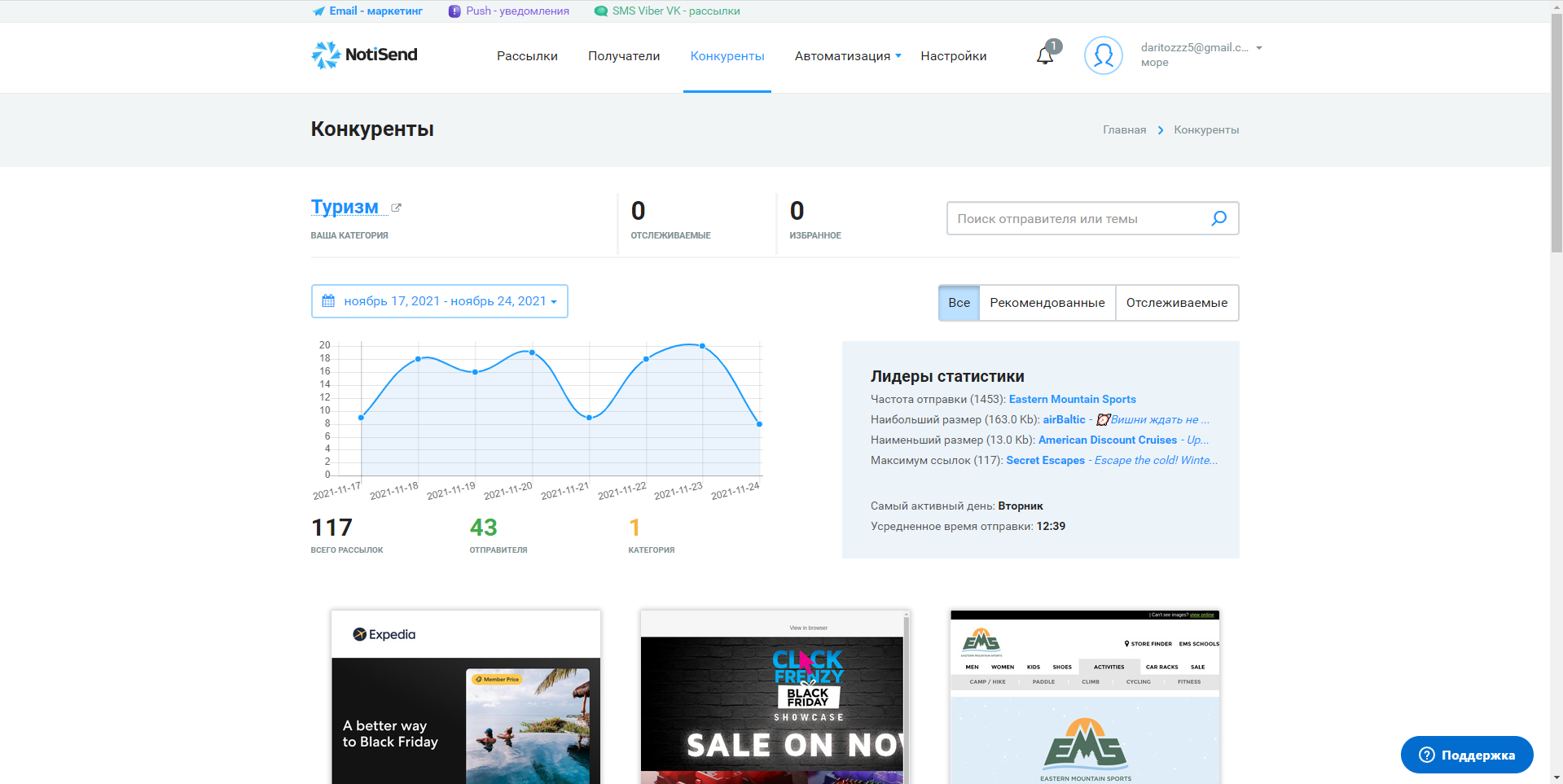Screen dimensions: 1563x784
Task: Open Click Frenzy Black Friday email thumbnail
Action: click(775, 697)
